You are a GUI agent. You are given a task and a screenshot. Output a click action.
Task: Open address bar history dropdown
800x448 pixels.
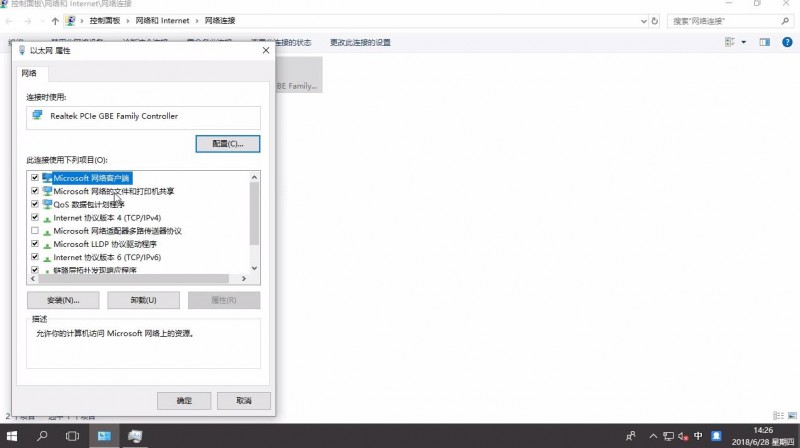click(643, 21)
